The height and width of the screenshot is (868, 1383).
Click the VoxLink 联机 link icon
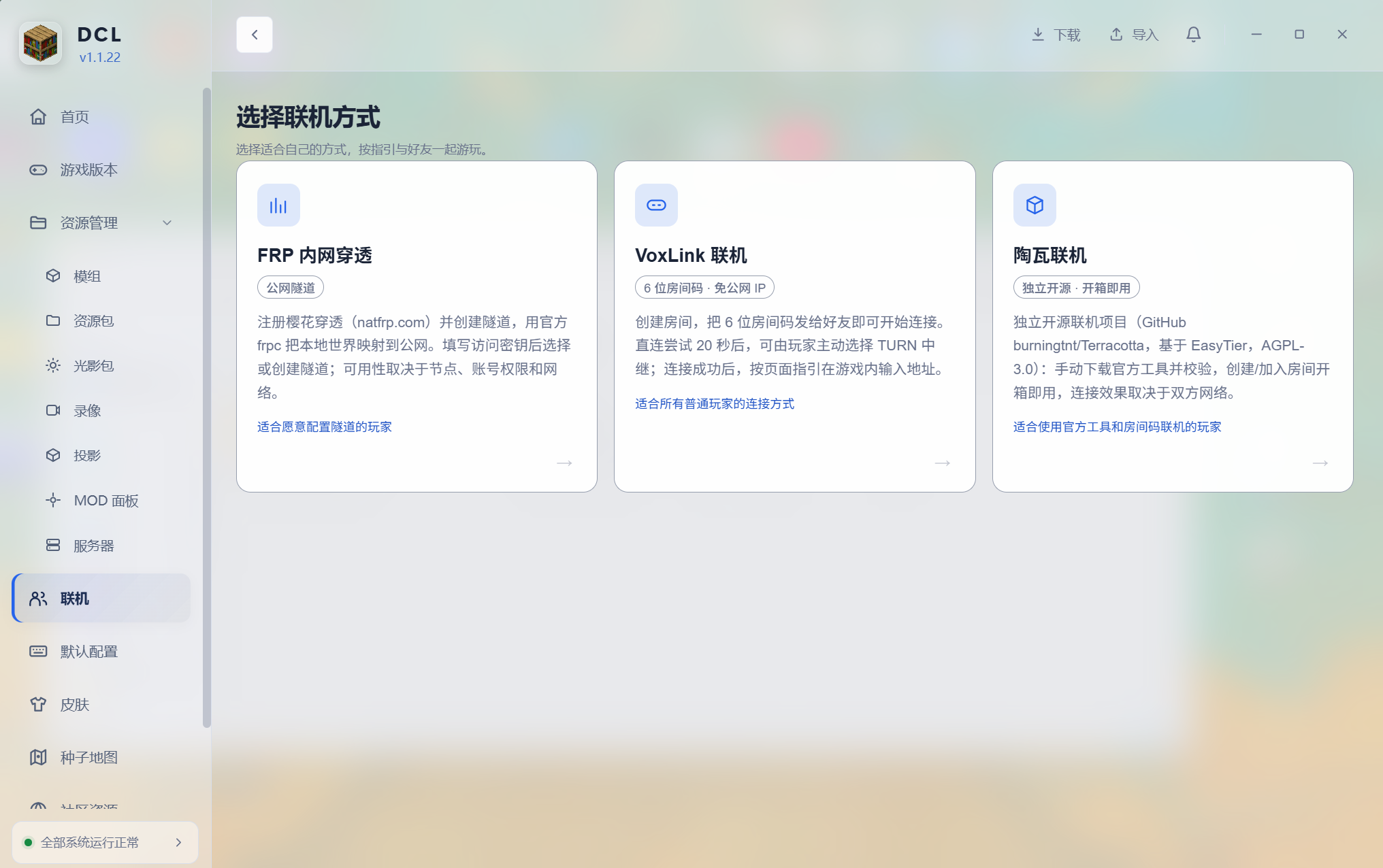pos(656,205)
